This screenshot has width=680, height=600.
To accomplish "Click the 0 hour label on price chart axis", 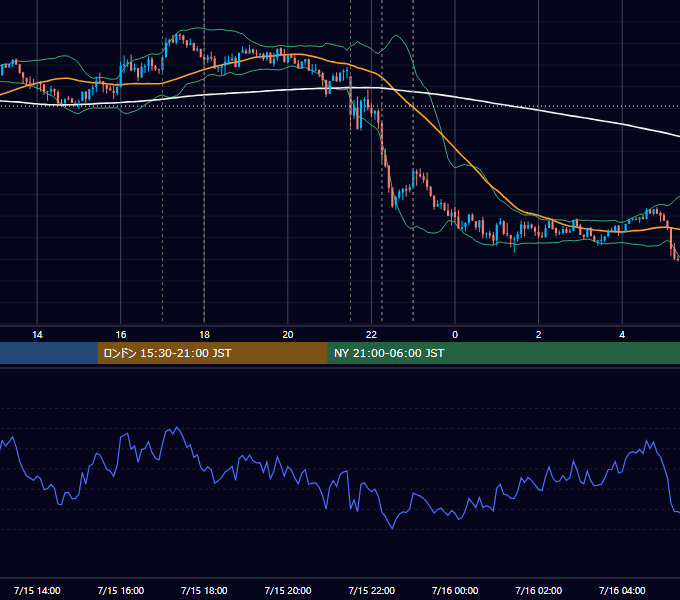I will tap(455, 335).
